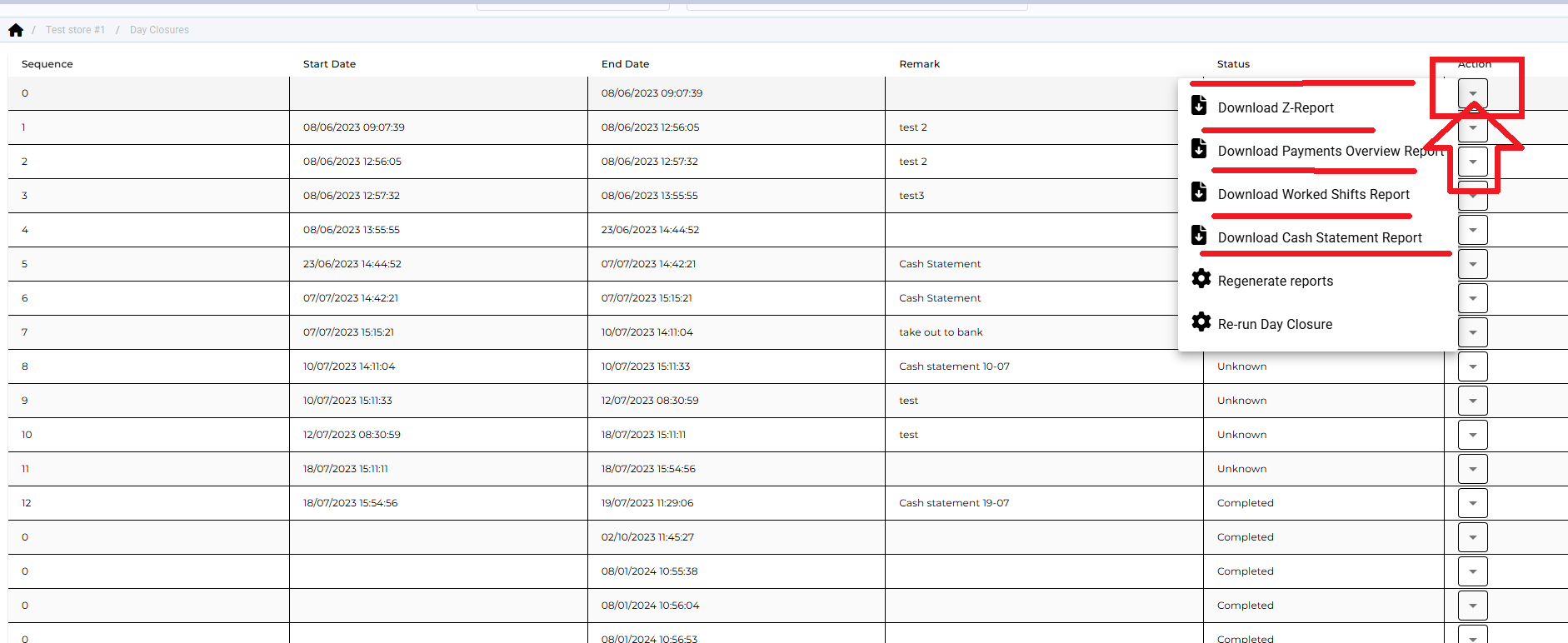Select Download Worked Shifts Report
1568x643 pixels.
pos(1313,195)
